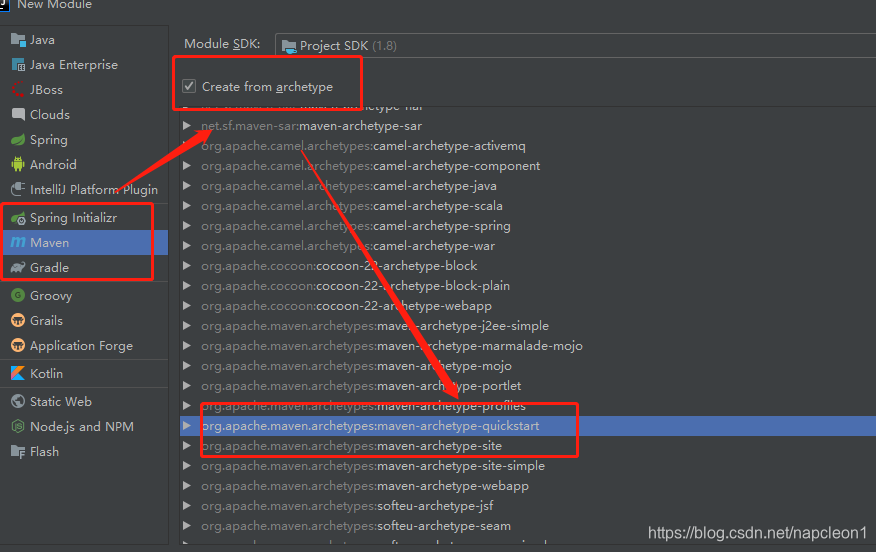Click the Project SDK folder icon
Image resolution: width=876 pixels, height=552 pixels.
point(289,46)
